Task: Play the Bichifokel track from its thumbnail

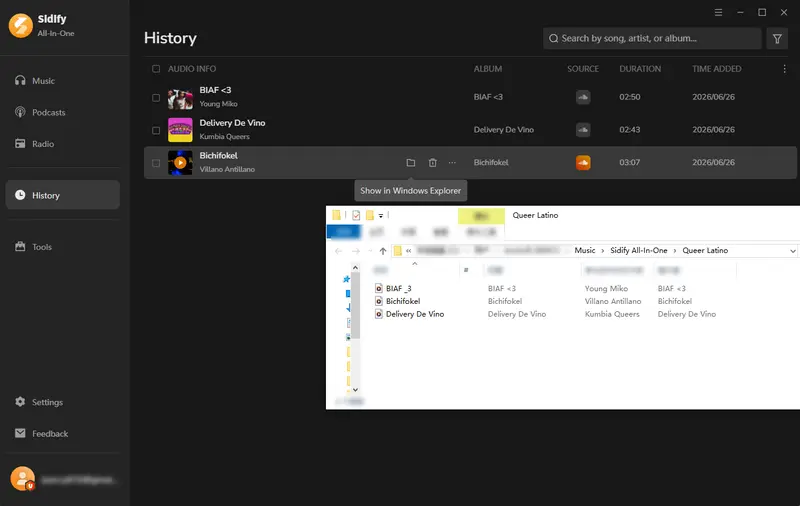Action: (180, 163)
